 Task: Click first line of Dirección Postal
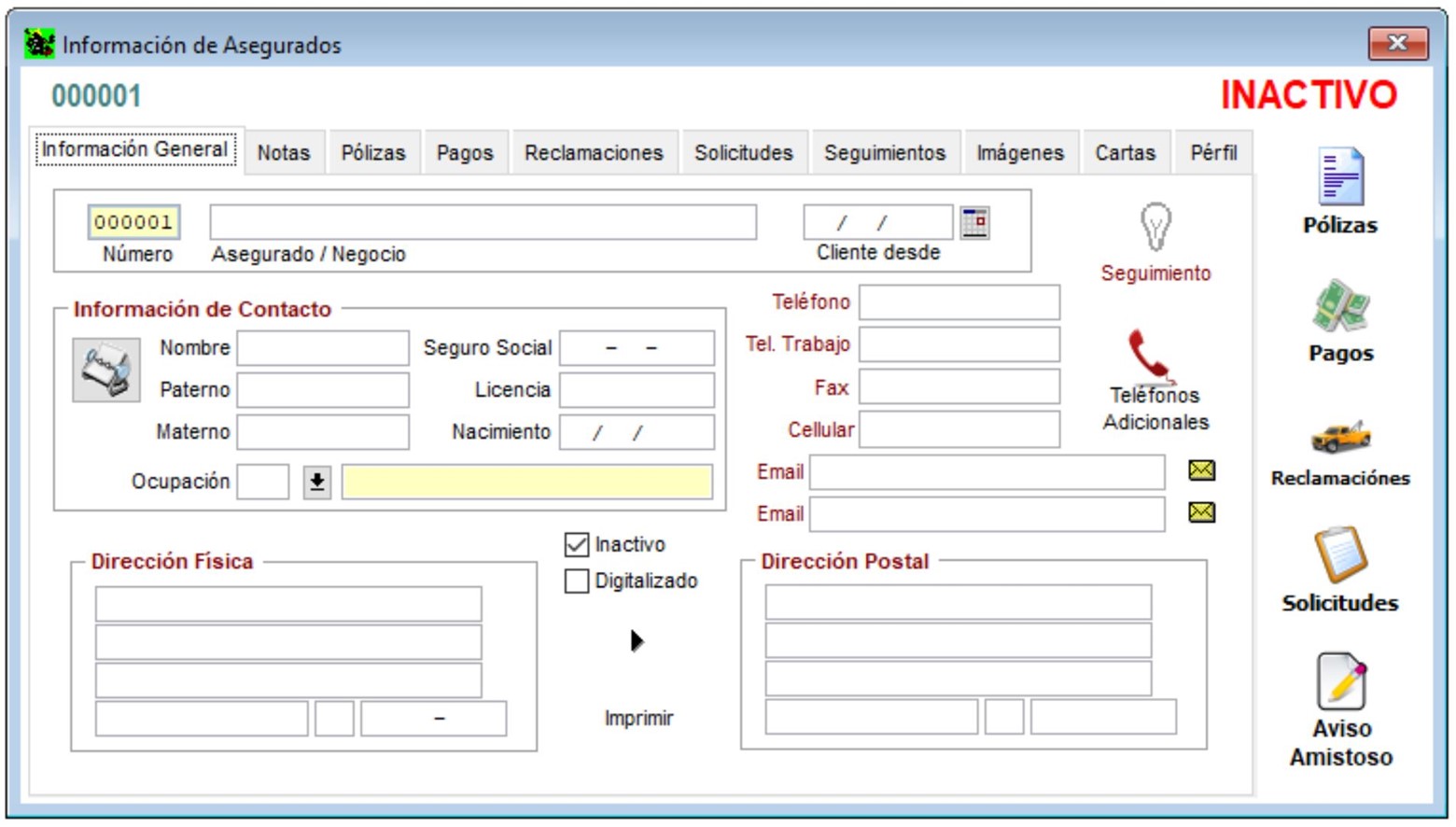(959, 602)
